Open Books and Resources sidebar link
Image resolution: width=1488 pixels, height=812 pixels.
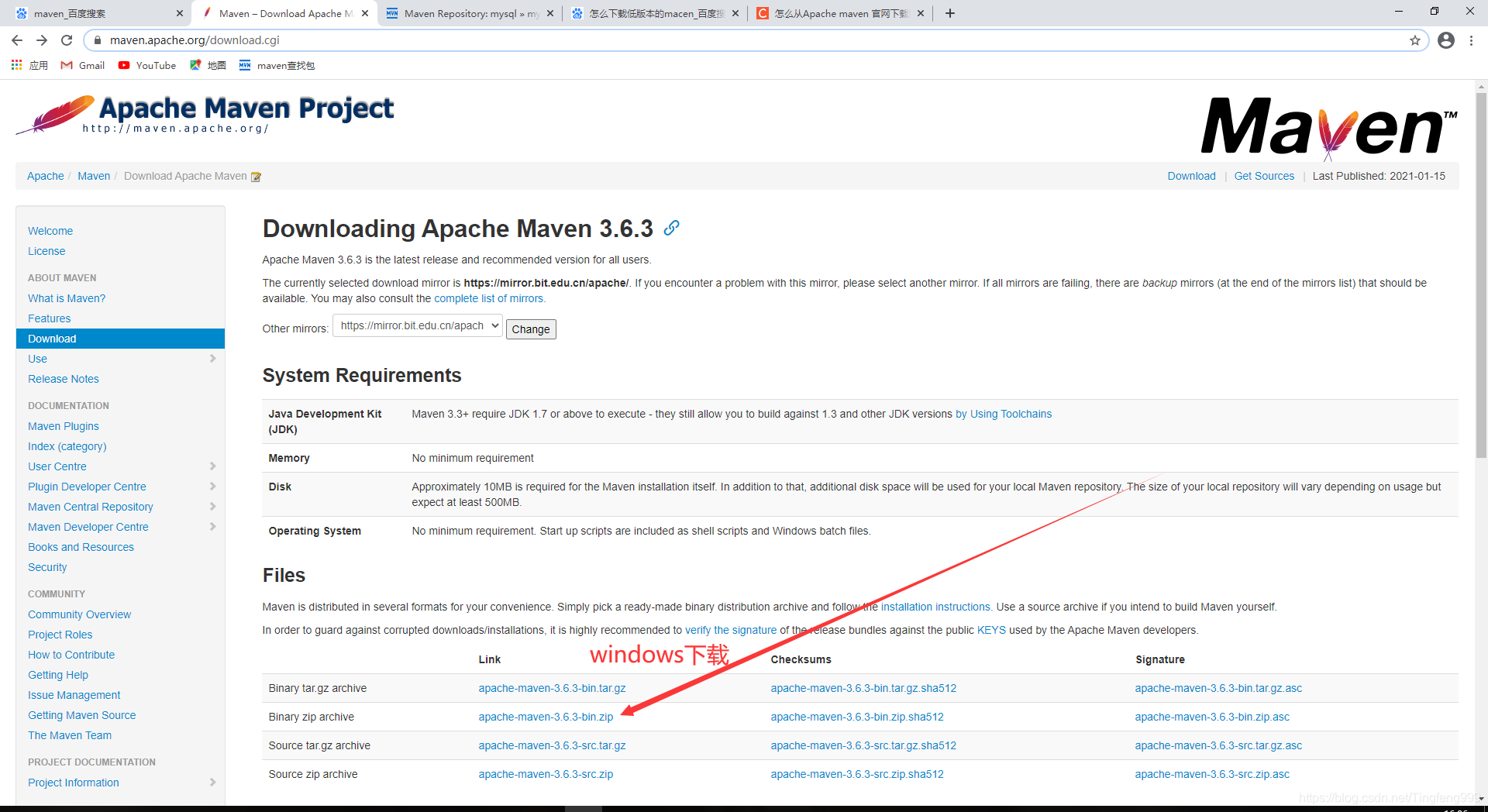pyautogui.click(x=81, y=547)
